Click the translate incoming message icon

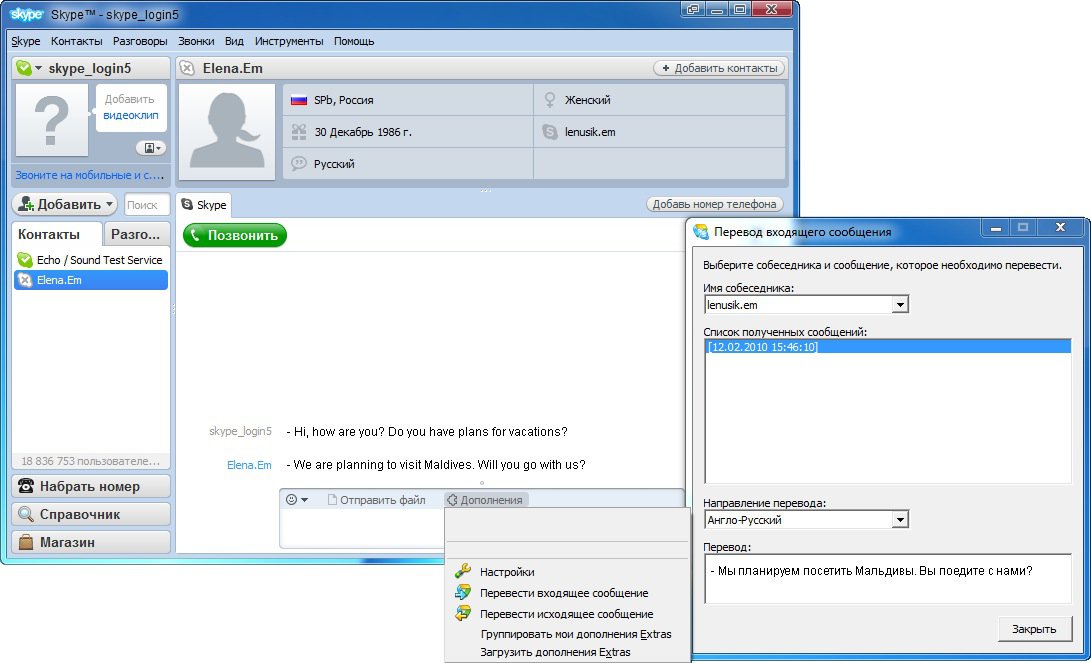[x=463, y=592]
